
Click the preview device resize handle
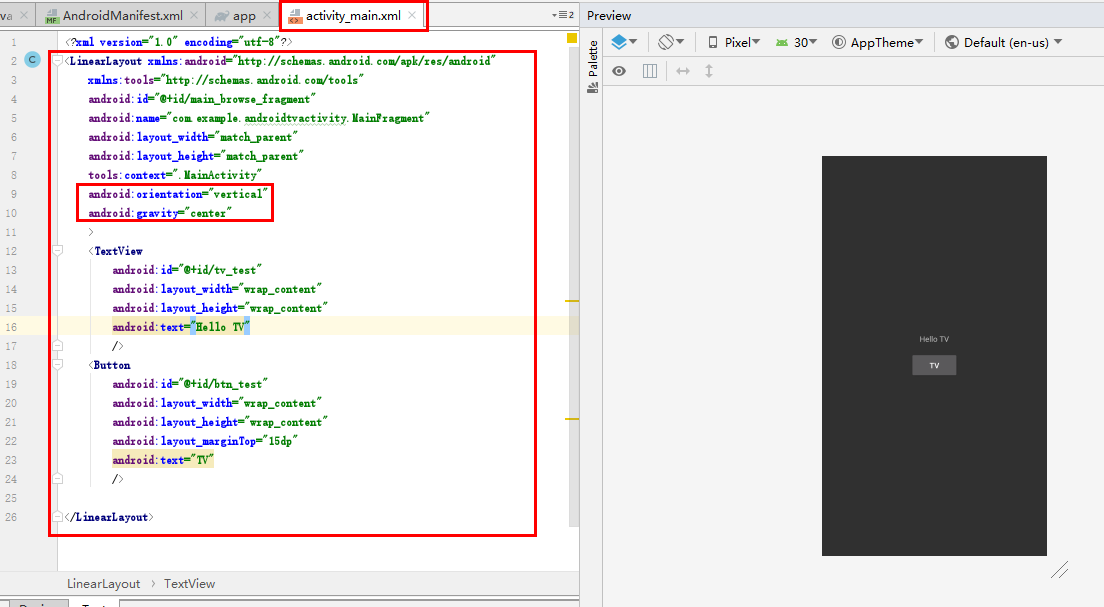point(1060,570)
